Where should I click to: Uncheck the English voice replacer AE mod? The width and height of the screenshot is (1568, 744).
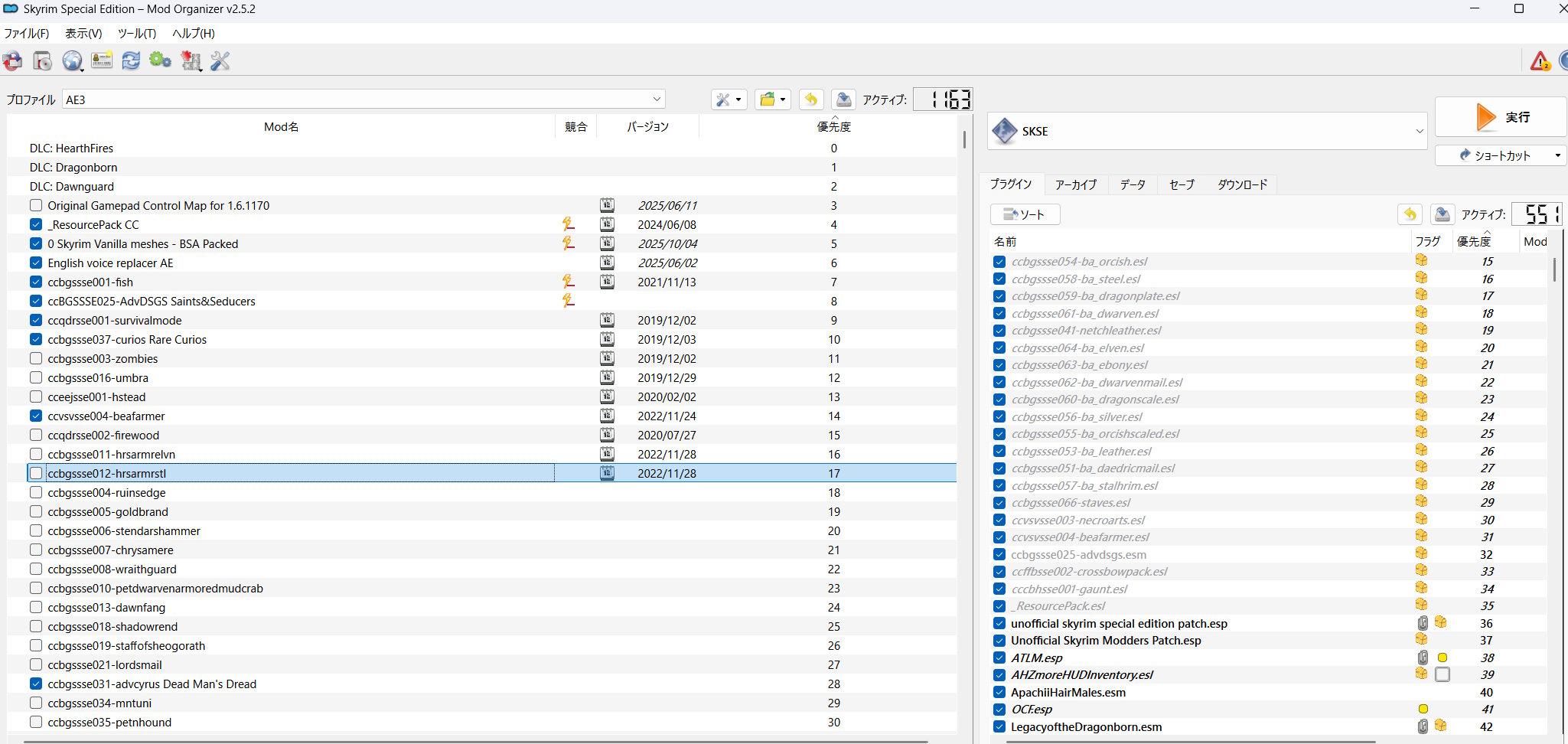click(36, 263)
